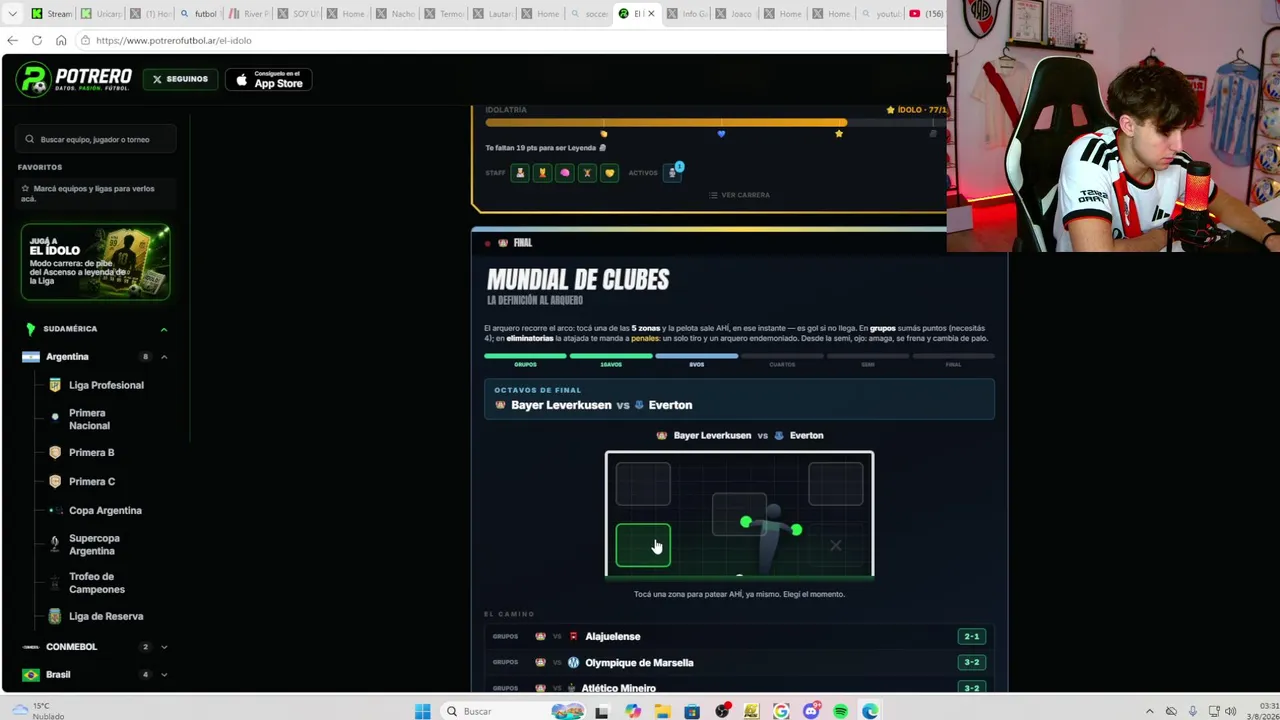This screenshot has width=1280, height=720.
Task: Open the Ver Carrera link
Action: point(739,195)
